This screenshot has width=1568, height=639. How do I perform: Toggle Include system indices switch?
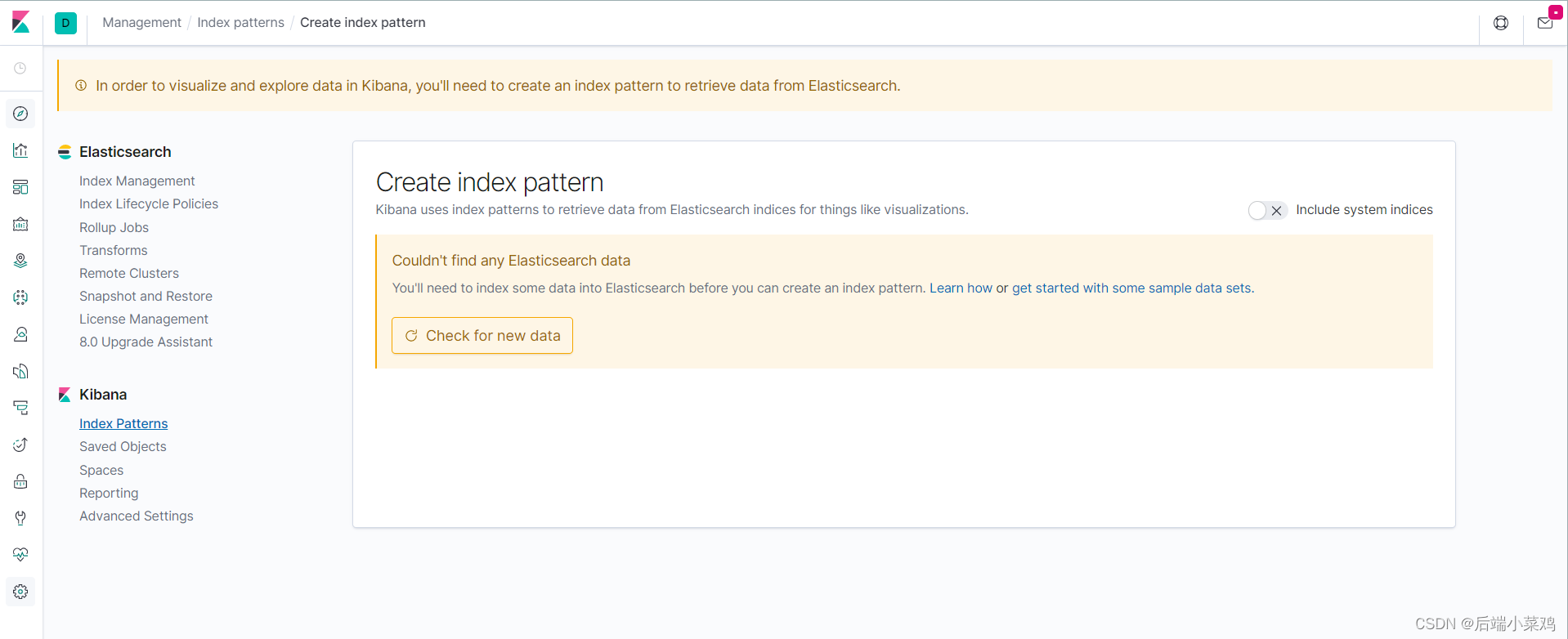(x=1267, y=211)
